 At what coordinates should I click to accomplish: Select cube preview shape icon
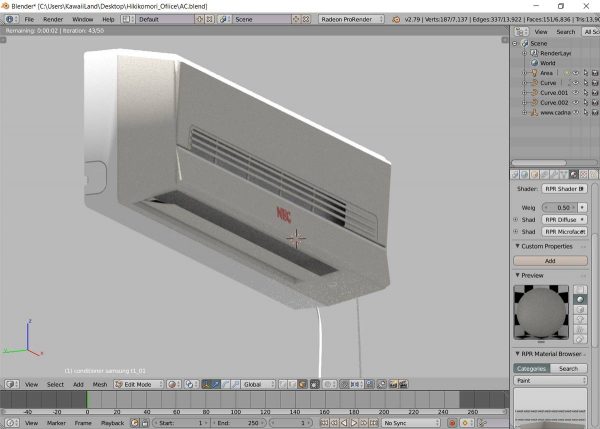(581, 310)
